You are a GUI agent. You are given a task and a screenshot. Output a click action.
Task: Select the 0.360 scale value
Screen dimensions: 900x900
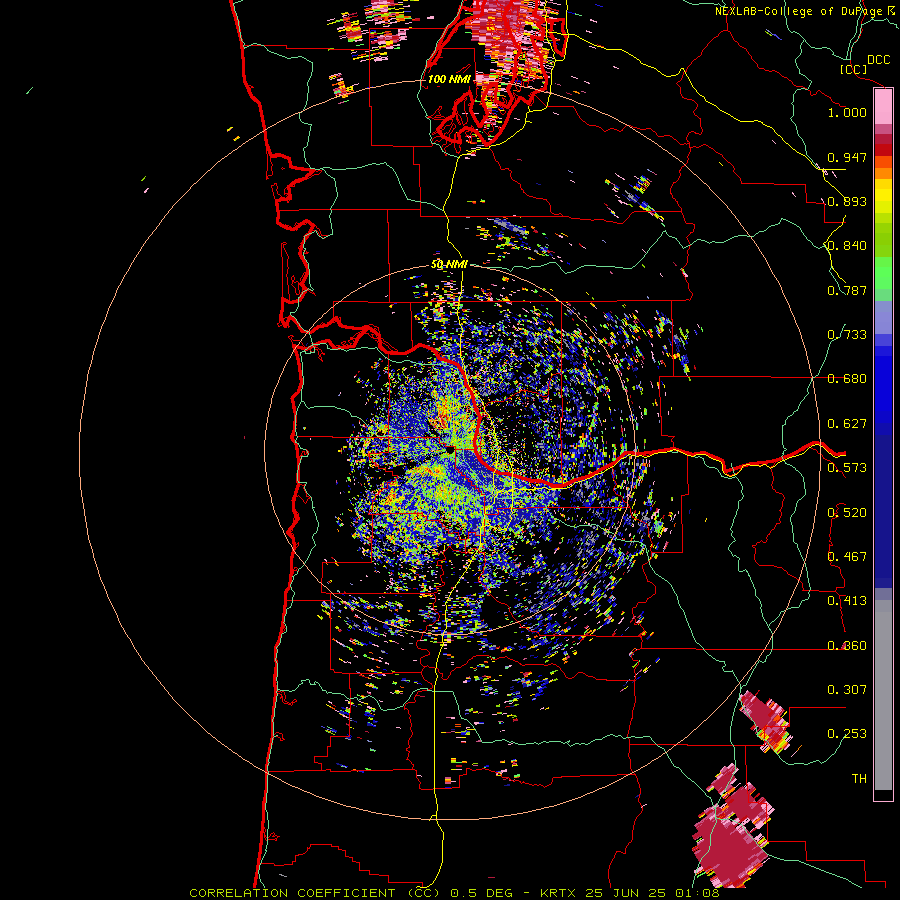847,646
